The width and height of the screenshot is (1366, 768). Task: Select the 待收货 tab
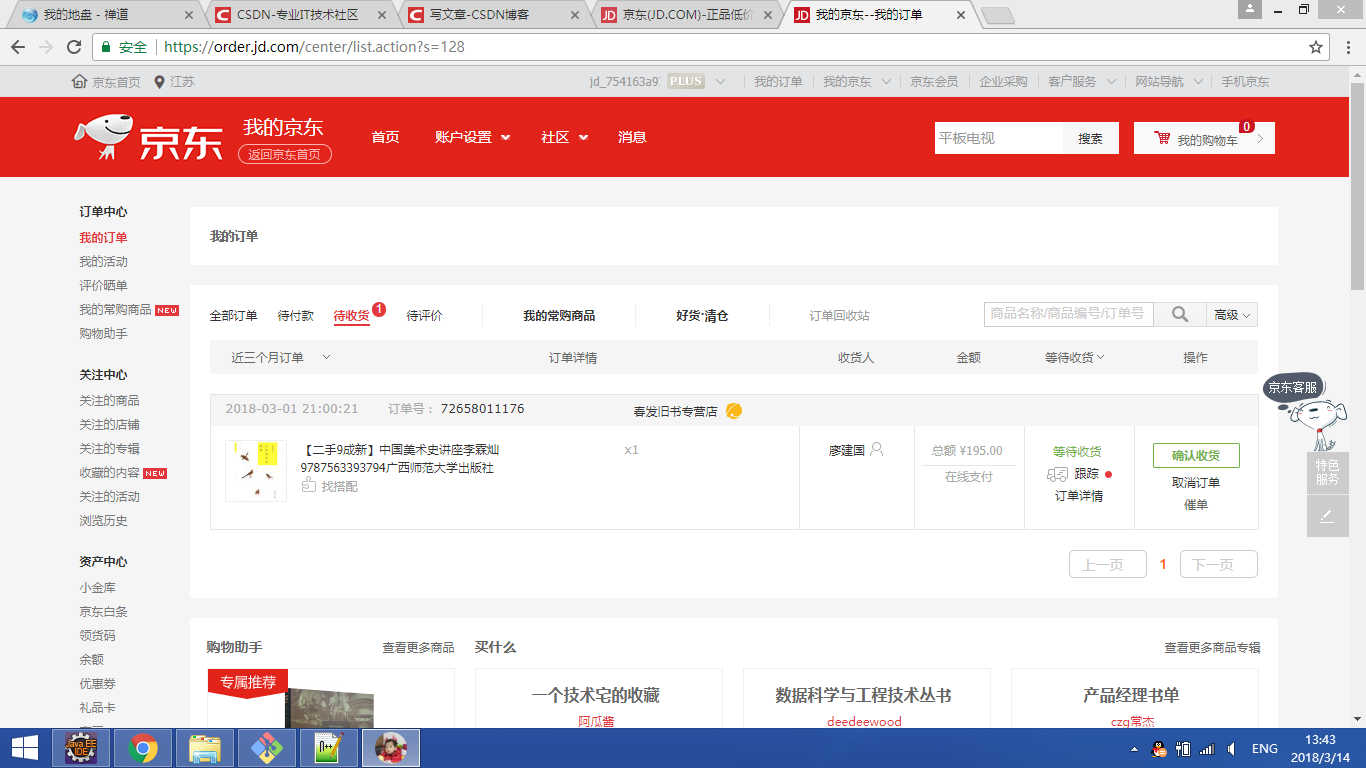351,315
